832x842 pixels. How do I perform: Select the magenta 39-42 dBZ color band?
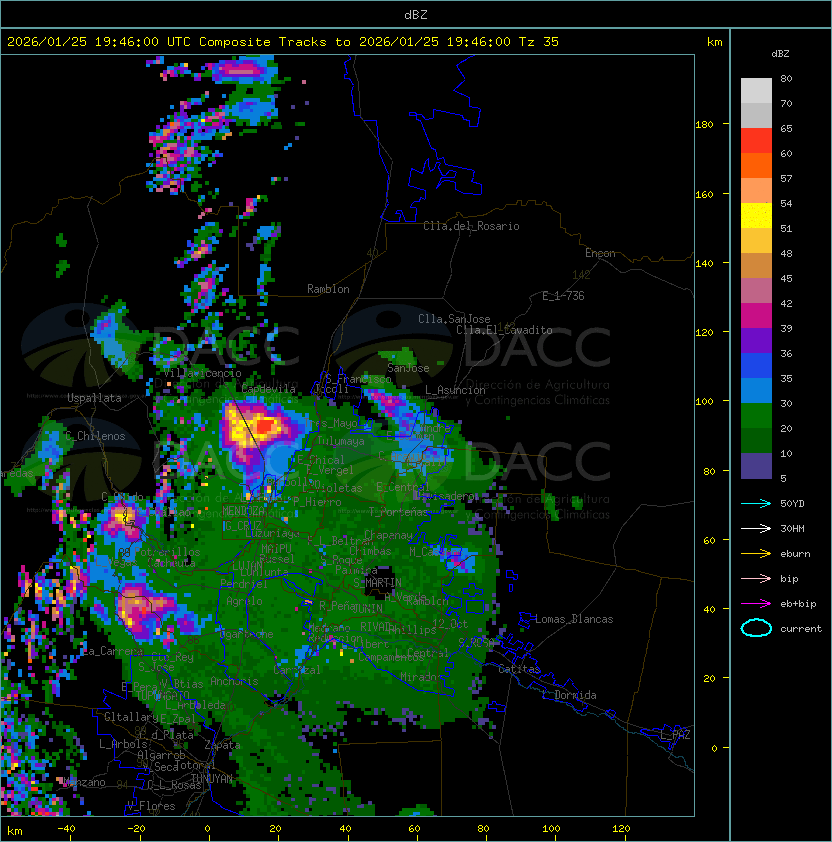756,316
